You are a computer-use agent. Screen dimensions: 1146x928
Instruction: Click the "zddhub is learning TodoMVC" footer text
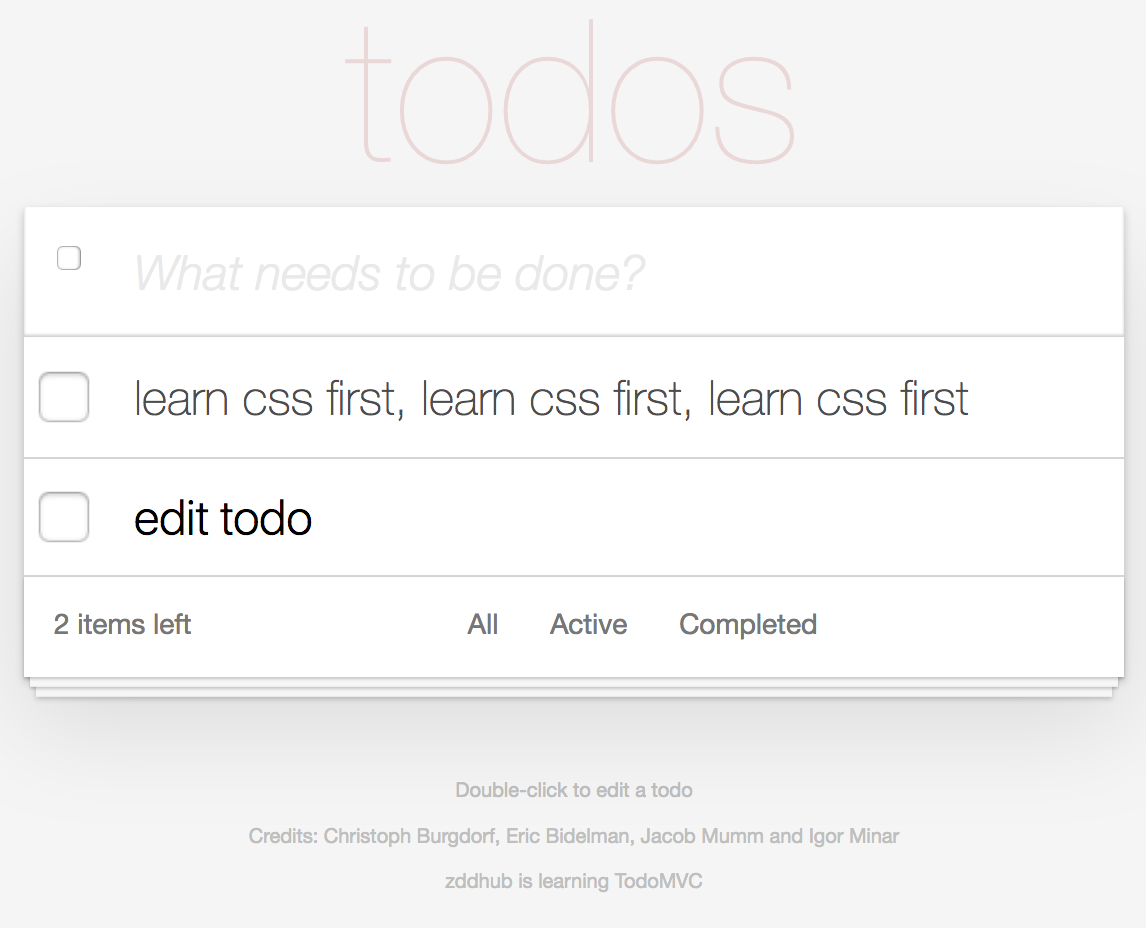pyautogui.click(x=573, y=881)
